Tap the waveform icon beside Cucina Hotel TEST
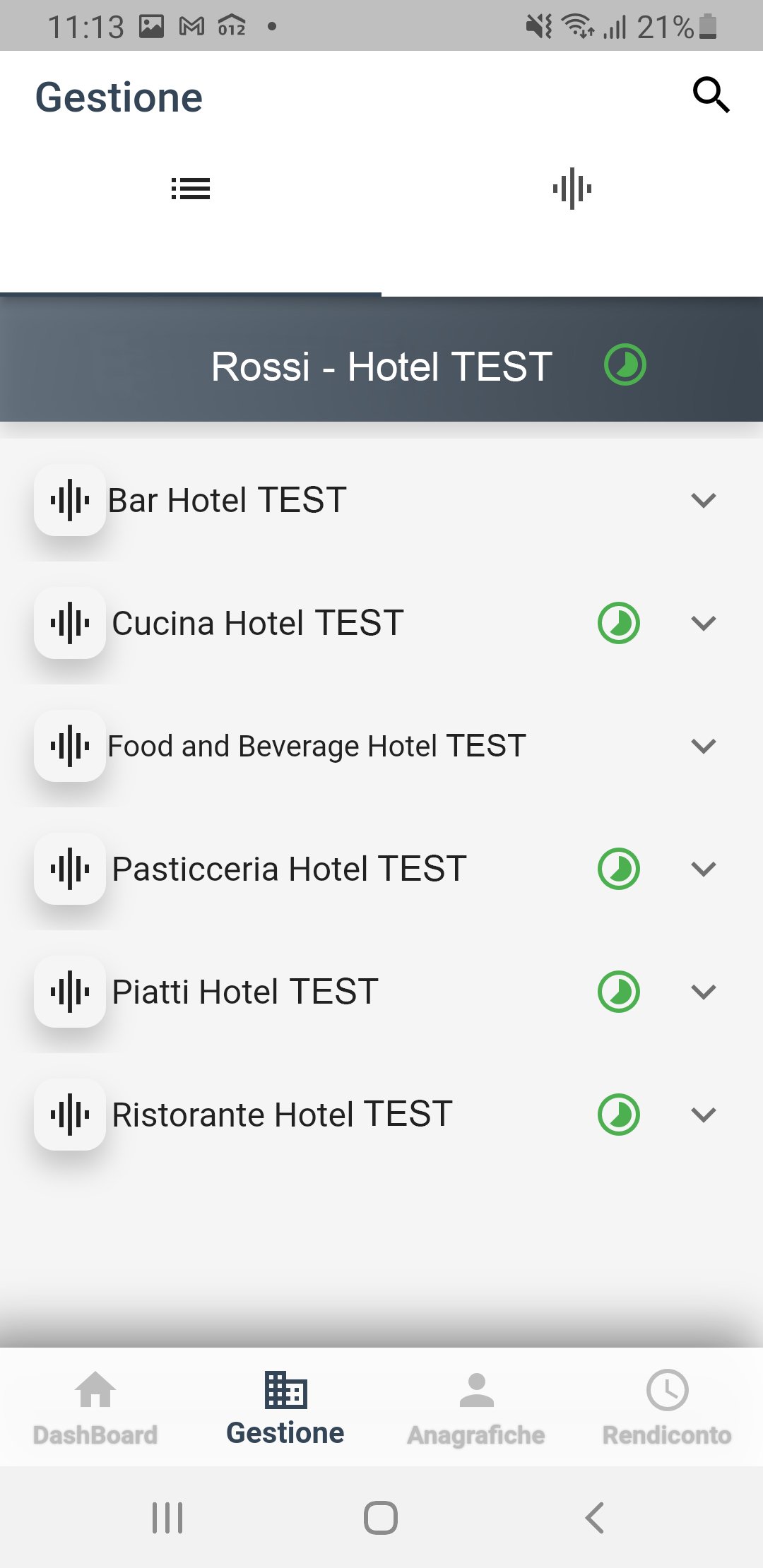 click(70, 623)
